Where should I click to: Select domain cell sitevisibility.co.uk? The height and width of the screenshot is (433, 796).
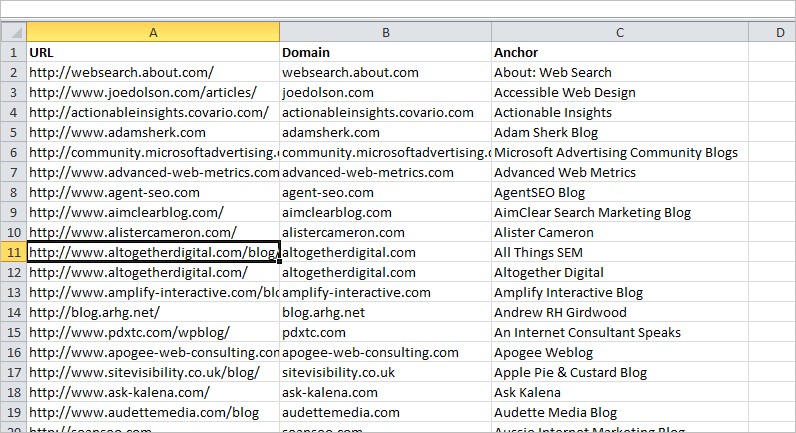click(x=385, y=372)
